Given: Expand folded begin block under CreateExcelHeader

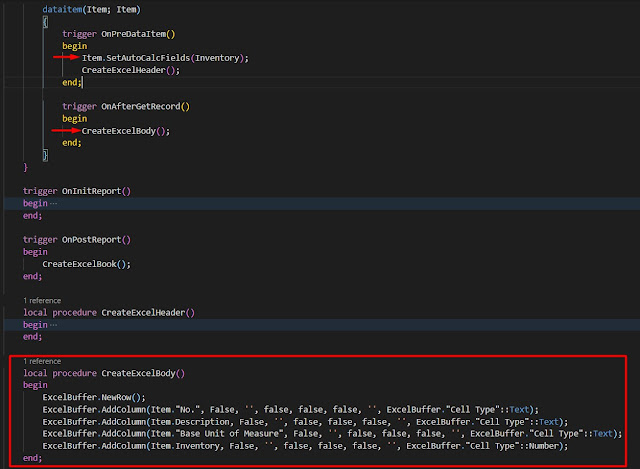Looking at the screenshot, I should (53, 325).
